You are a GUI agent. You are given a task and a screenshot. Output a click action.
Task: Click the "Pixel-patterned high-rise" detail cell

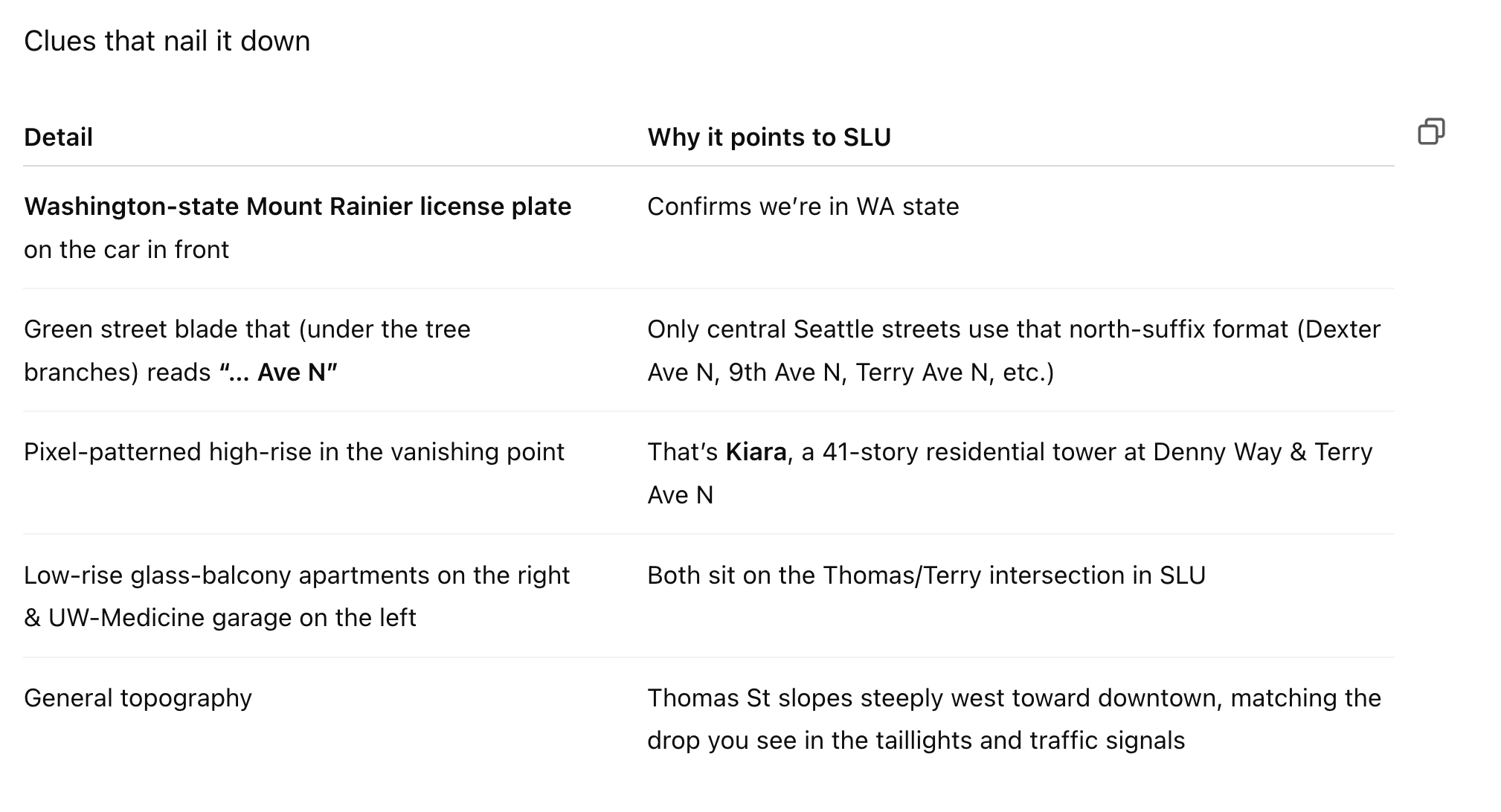(x=294, y=452)
